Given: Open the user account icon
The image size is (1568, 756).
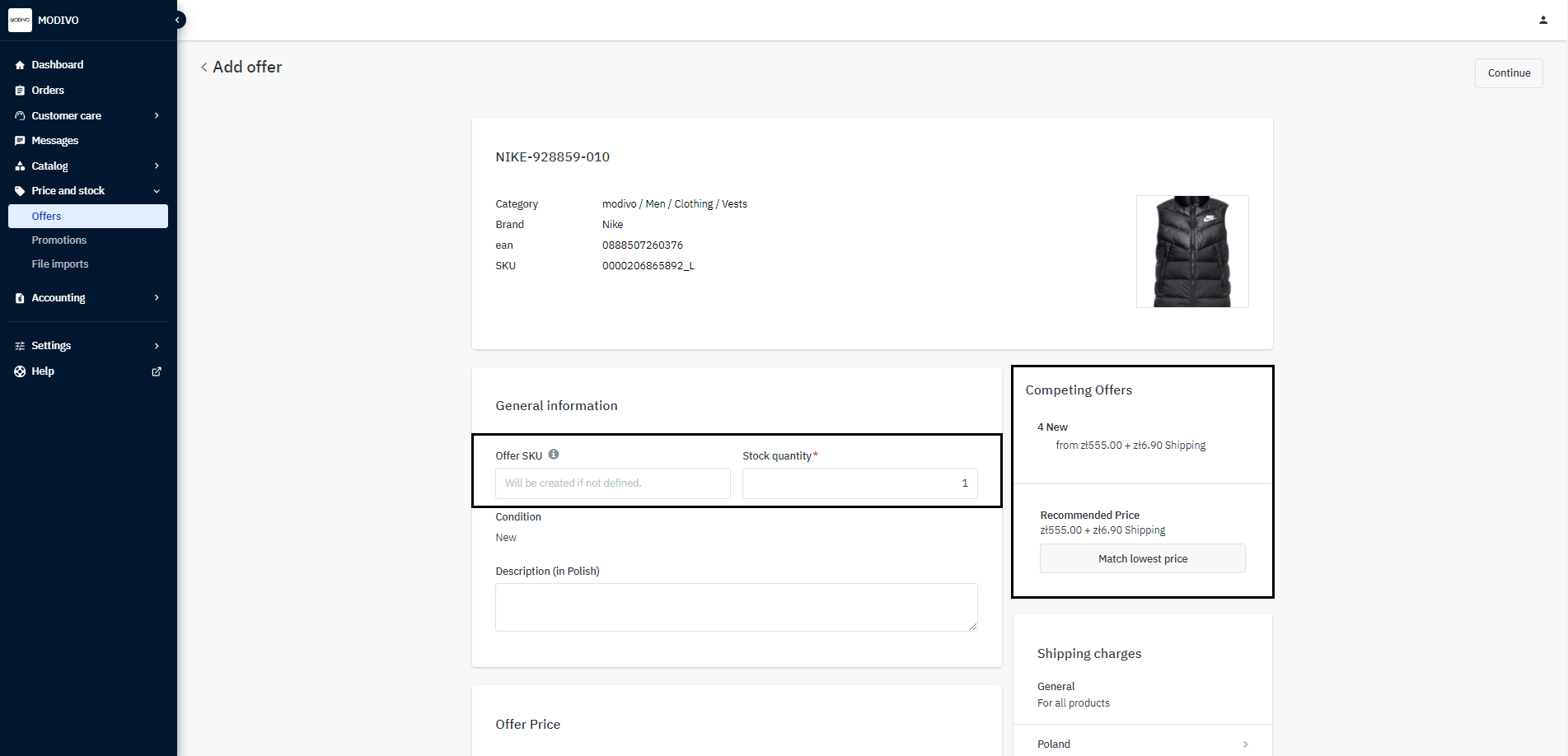Looking at the screenshot, I should (1543, 20).
